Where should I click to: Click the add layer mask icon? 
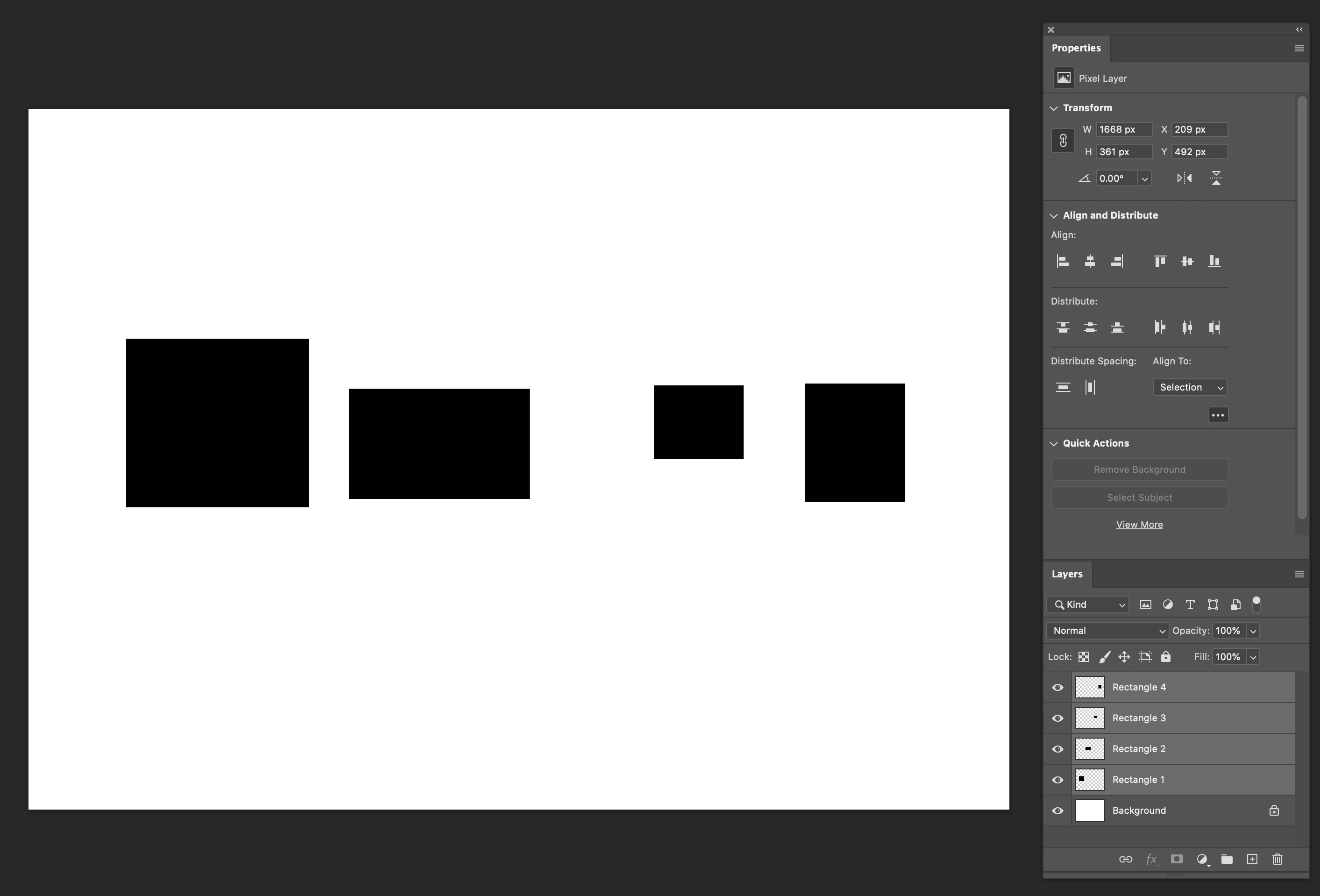coord(1176,859)
